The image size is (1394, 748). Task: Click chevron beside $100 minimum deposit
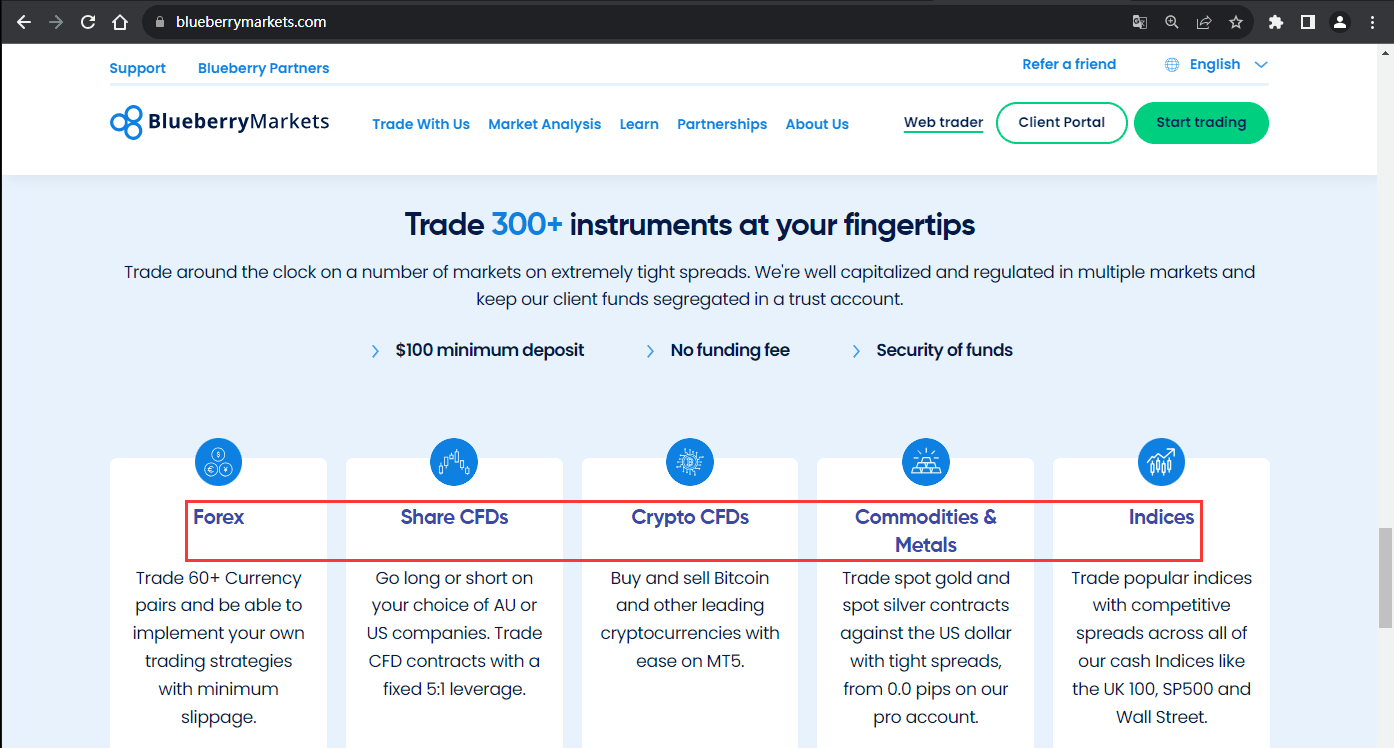pyautogui.click(x=375, y=351)
